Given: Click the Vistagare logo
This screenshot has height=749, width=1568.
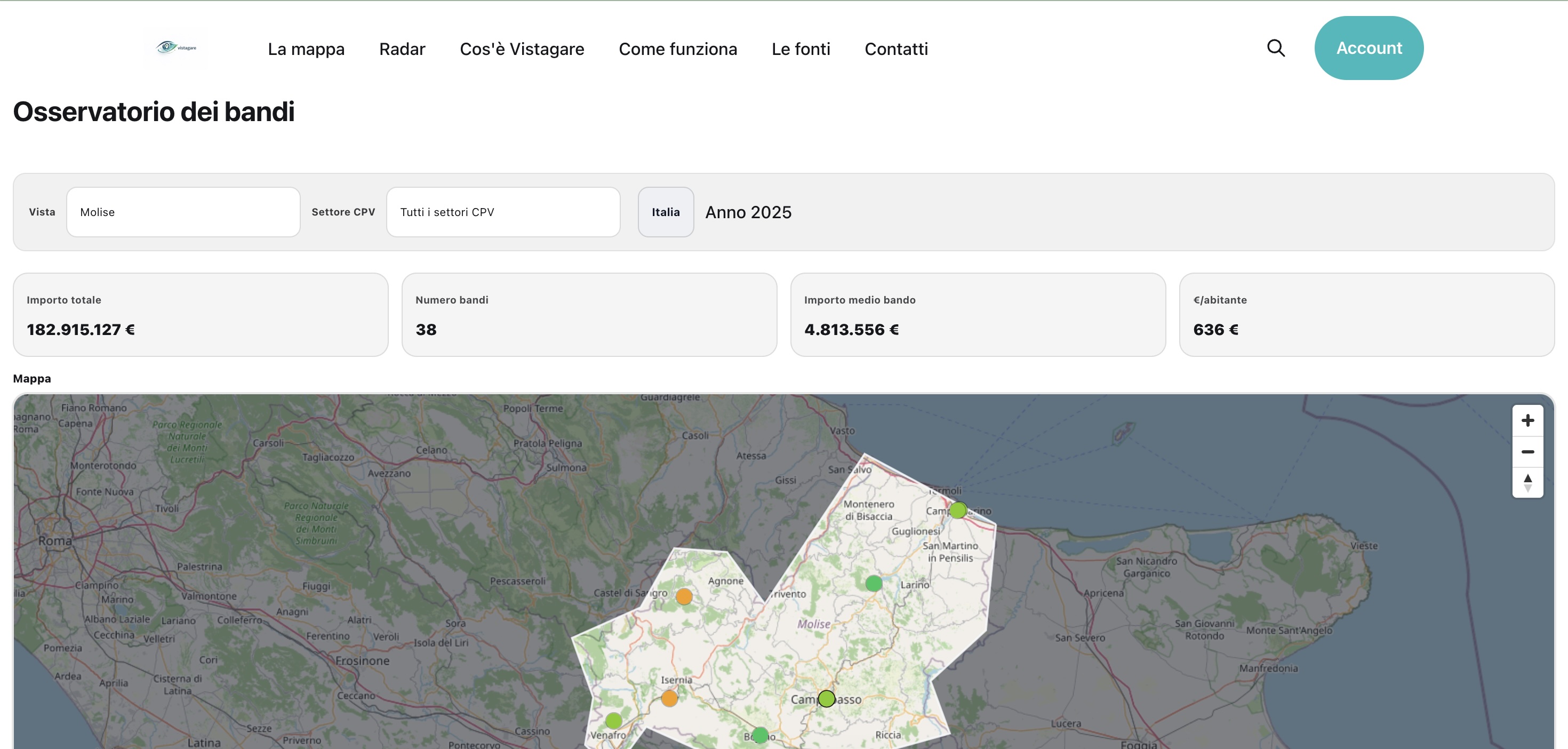Looking at the screenshot, I should [176, 48].
